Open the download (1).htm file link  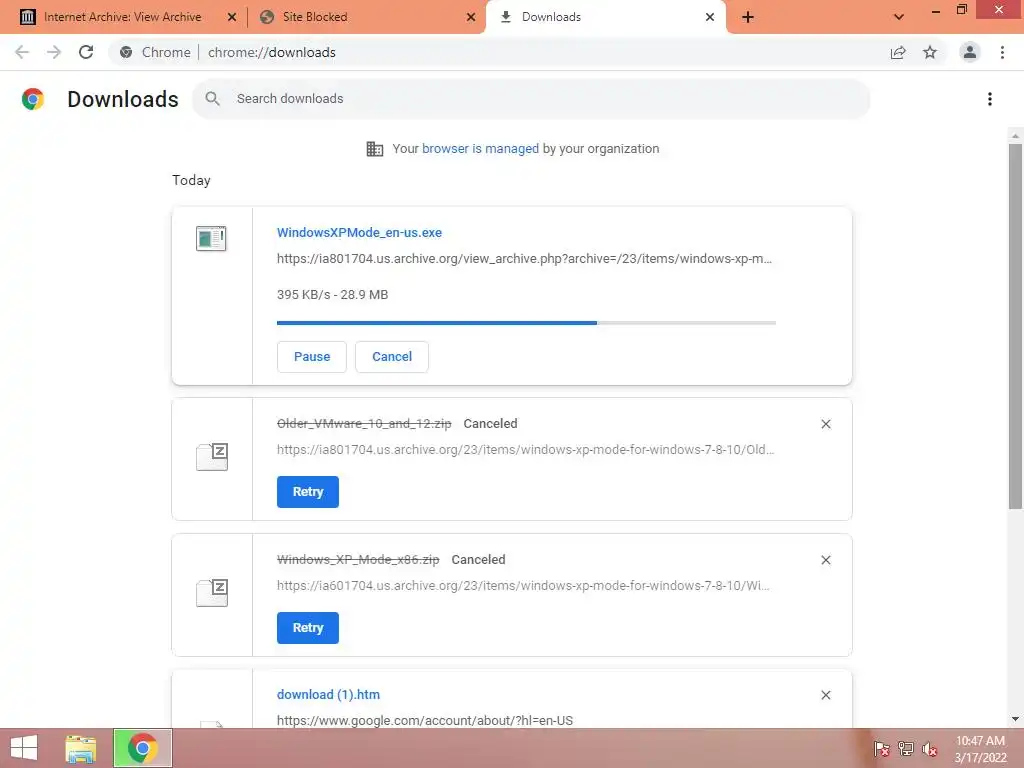click(328, 695)
